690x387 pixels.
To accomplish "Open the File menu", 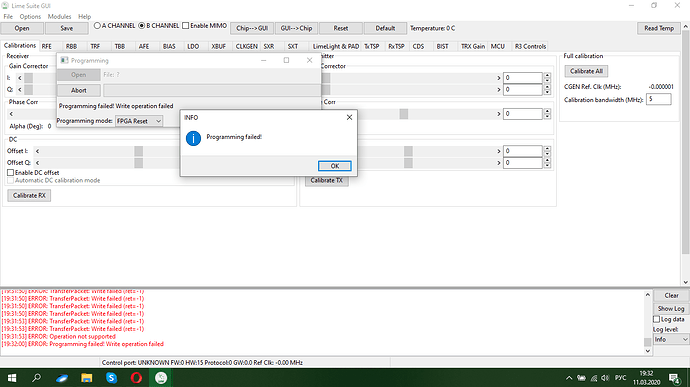I will [8, 16].
